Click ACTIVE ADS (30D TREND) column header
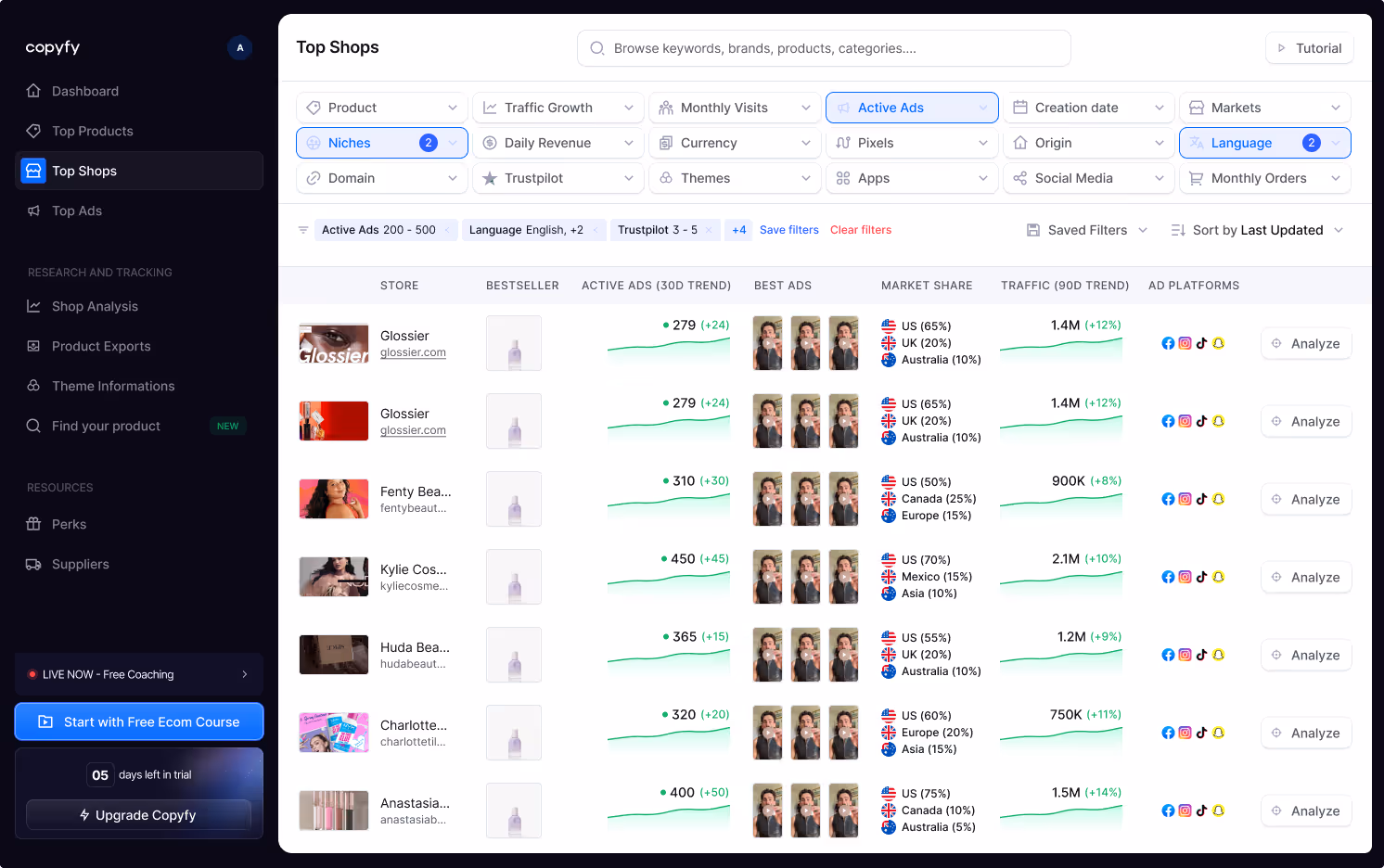Screen dimensions: 1384x868 tap(656, 286)
